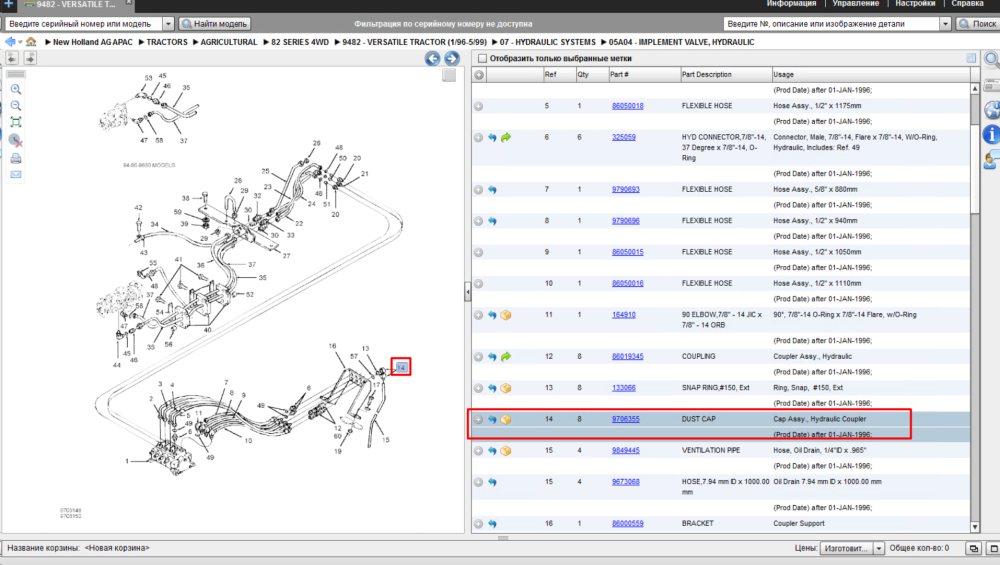This screenshot has height=565, width=1000.
Task: Open the Управление menu
Action: coord(855,4)
